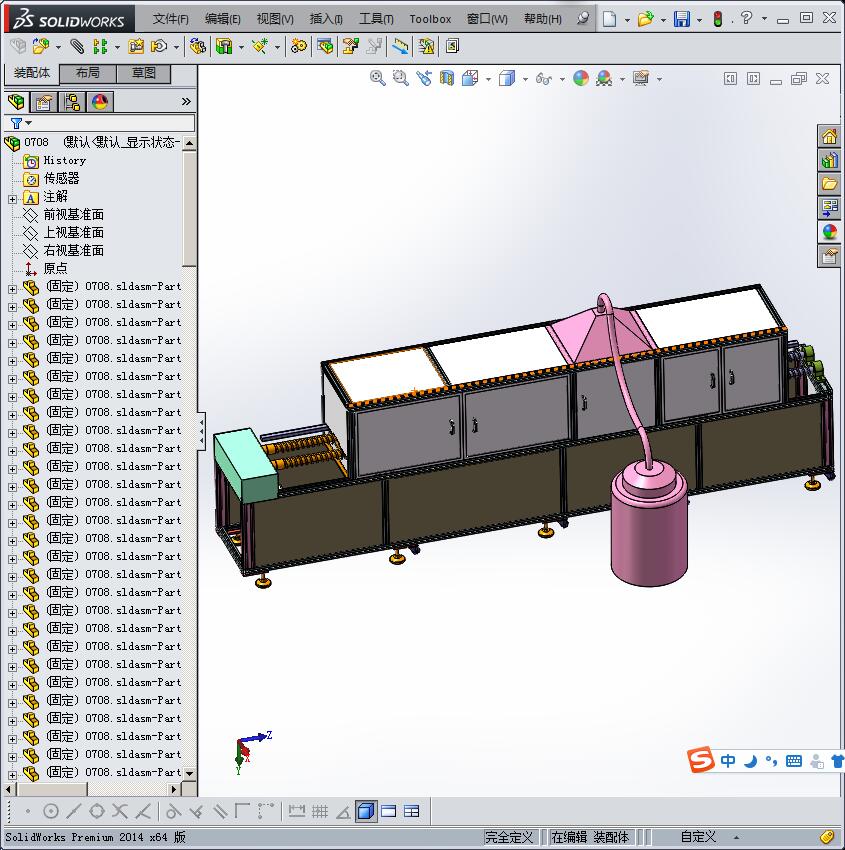Click the Bill of Materials icon
Viewport: 845px width, 850px height.
(x=325, y=47)
